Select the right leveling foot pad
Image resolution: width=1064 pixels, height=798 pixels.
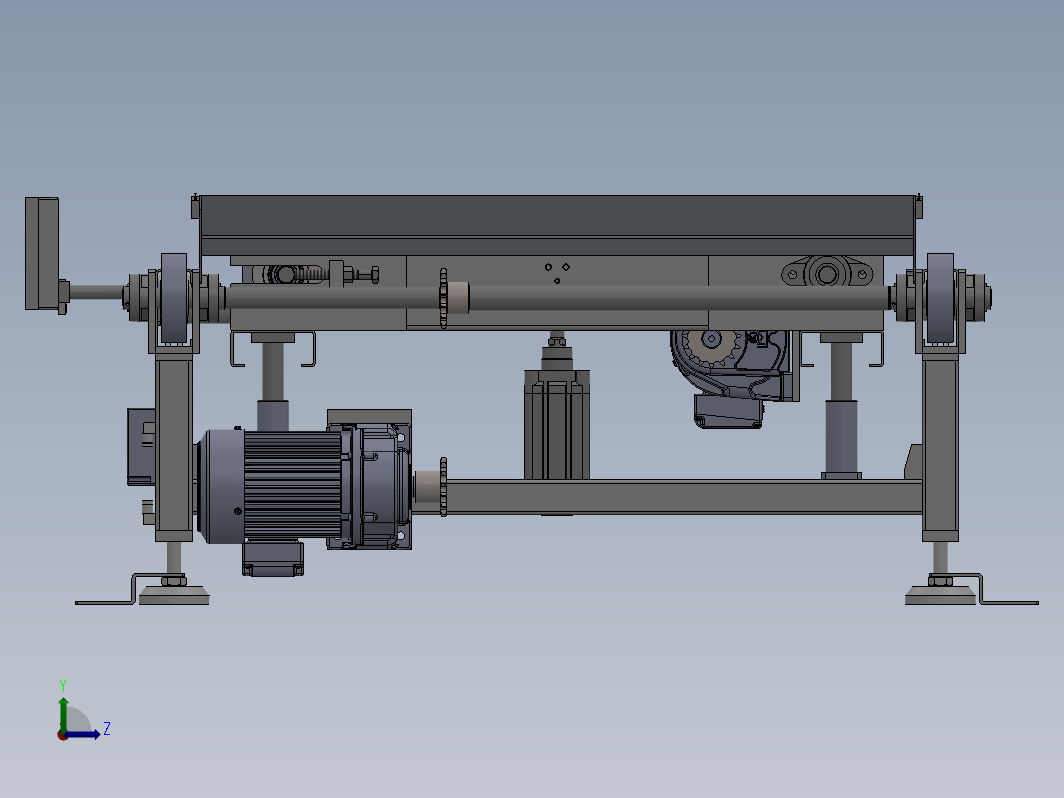[940, 595]
